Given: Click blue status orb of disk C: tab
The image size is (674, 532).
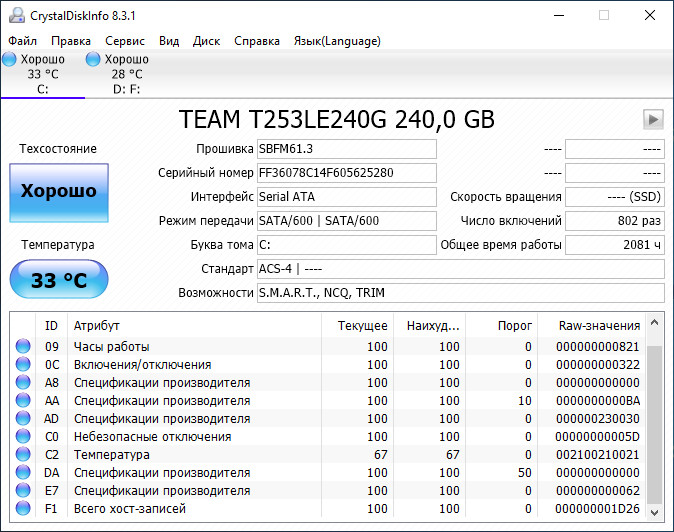Looking at the screenshot, I should pos(9,59).
